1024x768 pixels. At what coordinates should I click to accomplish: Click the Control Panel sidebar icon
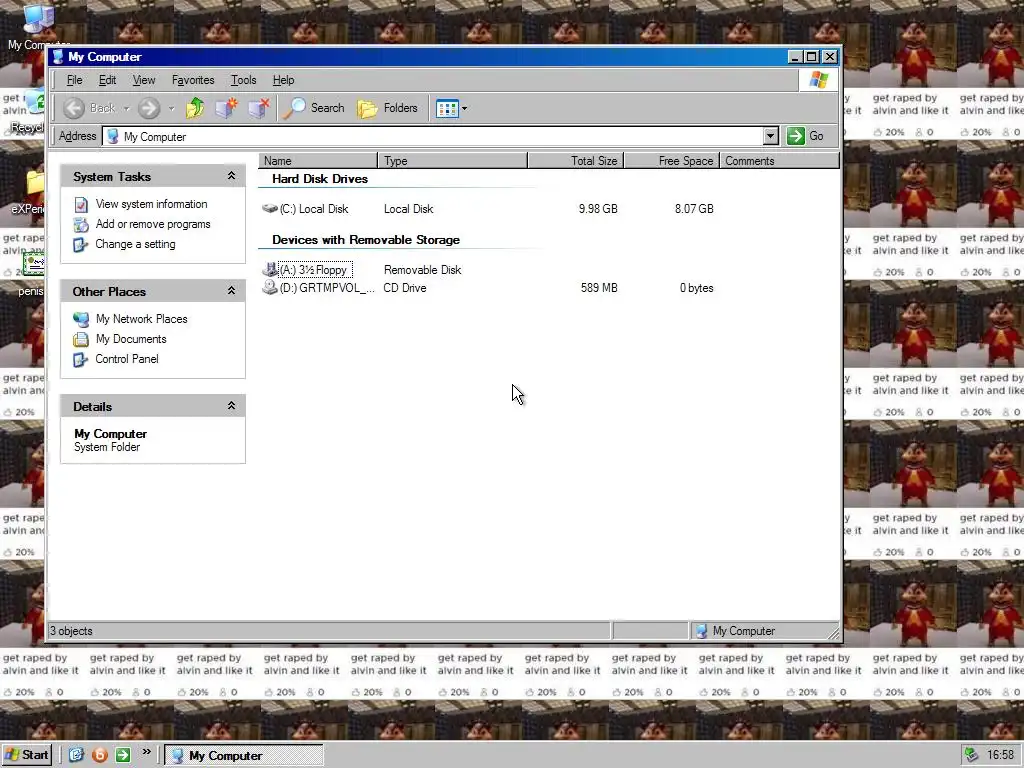pyautogui.click(x=81, y=359)
